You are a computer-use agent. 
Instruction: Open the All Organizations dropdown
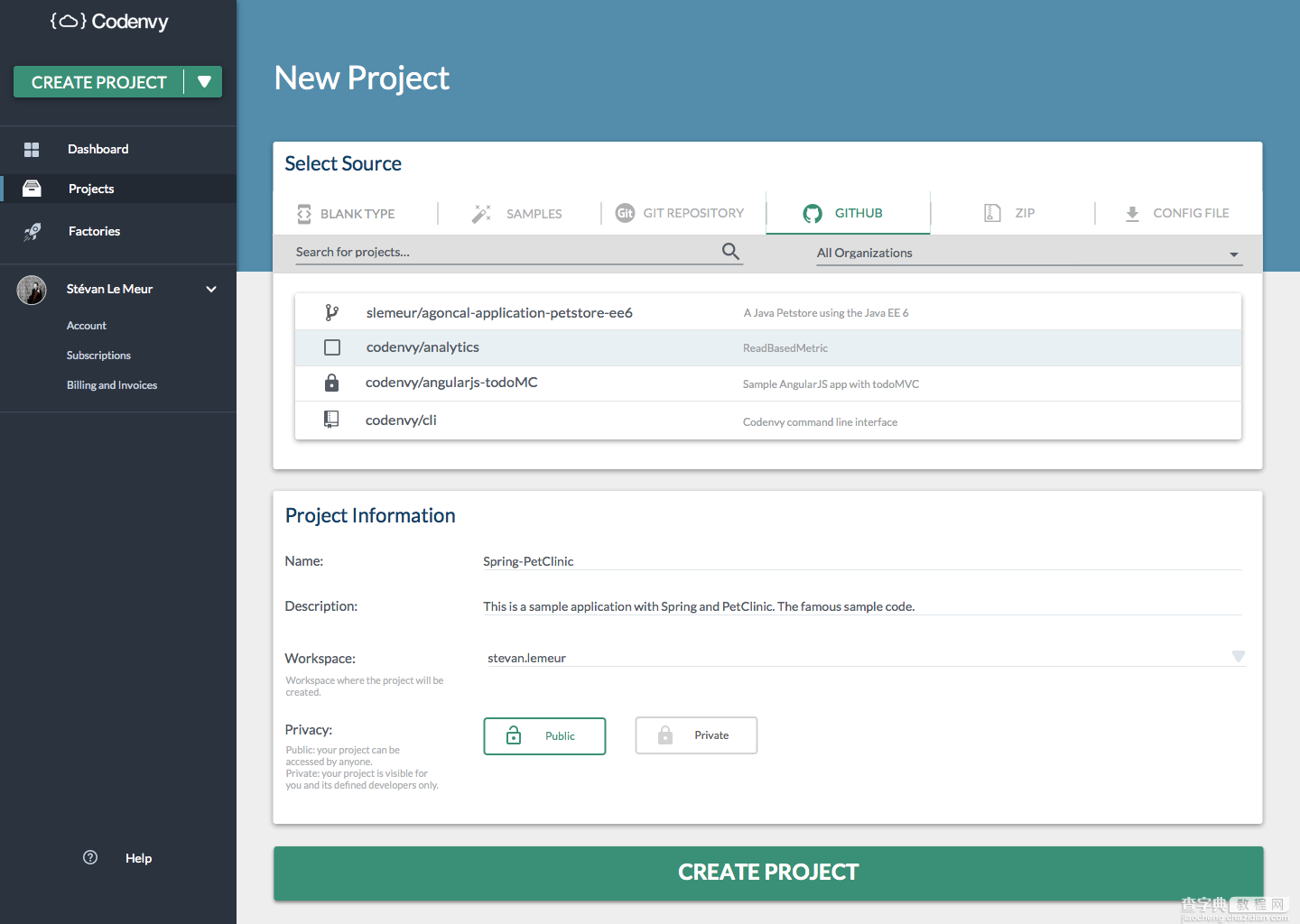1029,254
